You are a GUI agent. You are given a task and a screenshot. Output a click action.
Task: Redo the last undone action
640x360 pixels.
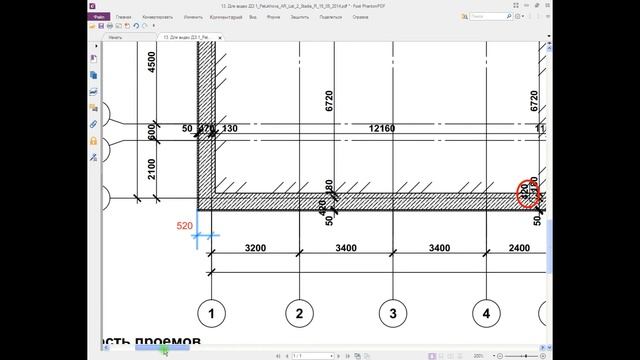(144, 26)
